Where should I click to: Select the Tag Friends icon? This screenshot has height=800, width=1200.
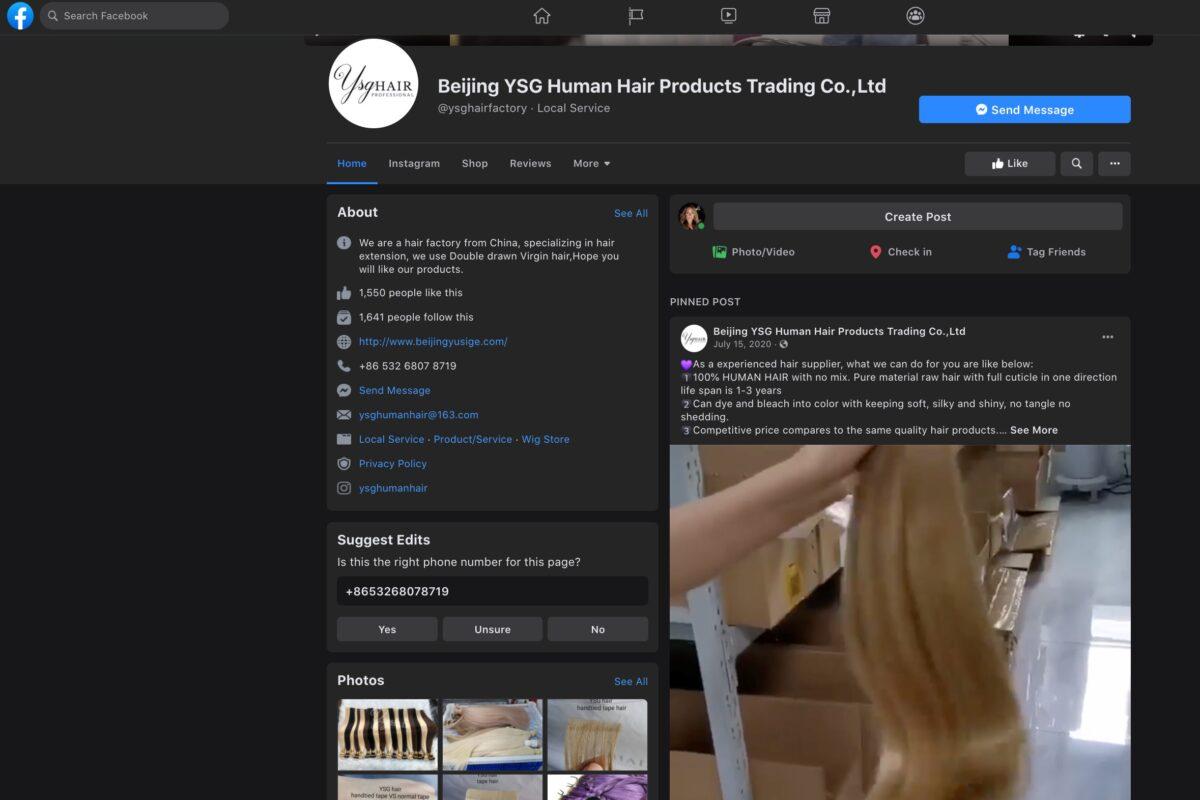(1013, 252)
